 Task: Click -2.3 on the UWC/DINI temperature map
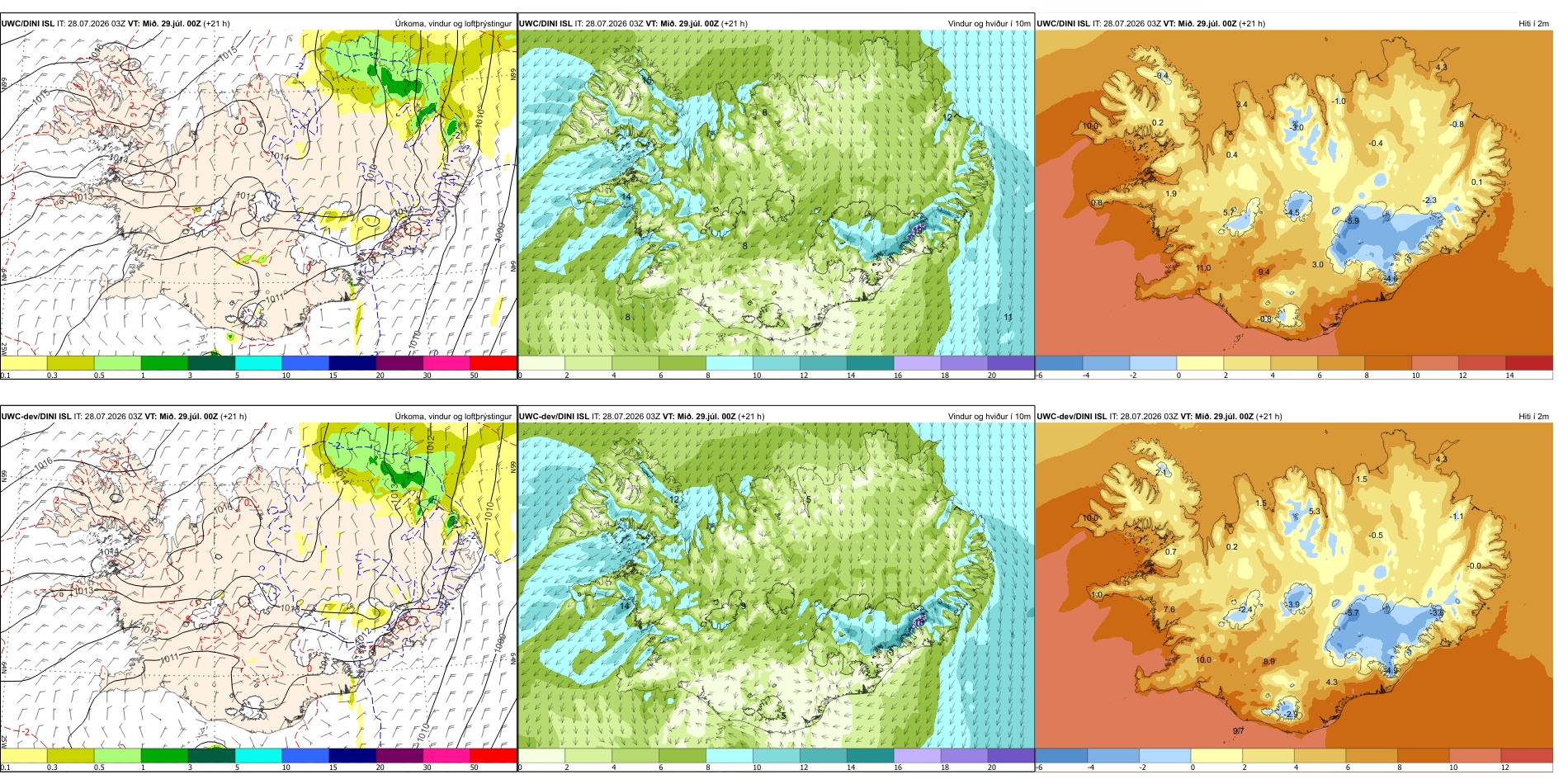tap(1430, 200)
